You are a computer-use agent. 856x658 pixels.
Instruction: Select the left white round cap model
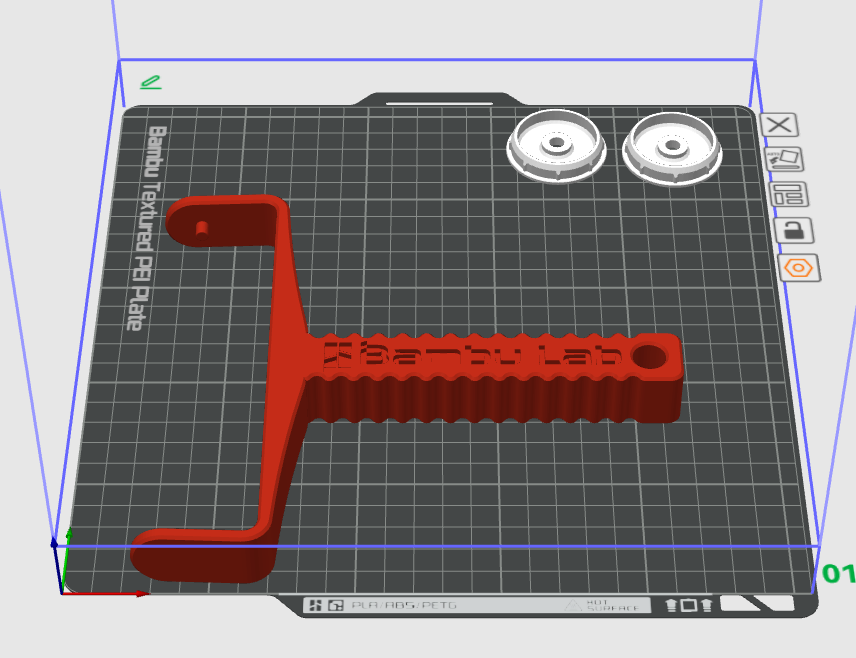(x=556, y=146)
